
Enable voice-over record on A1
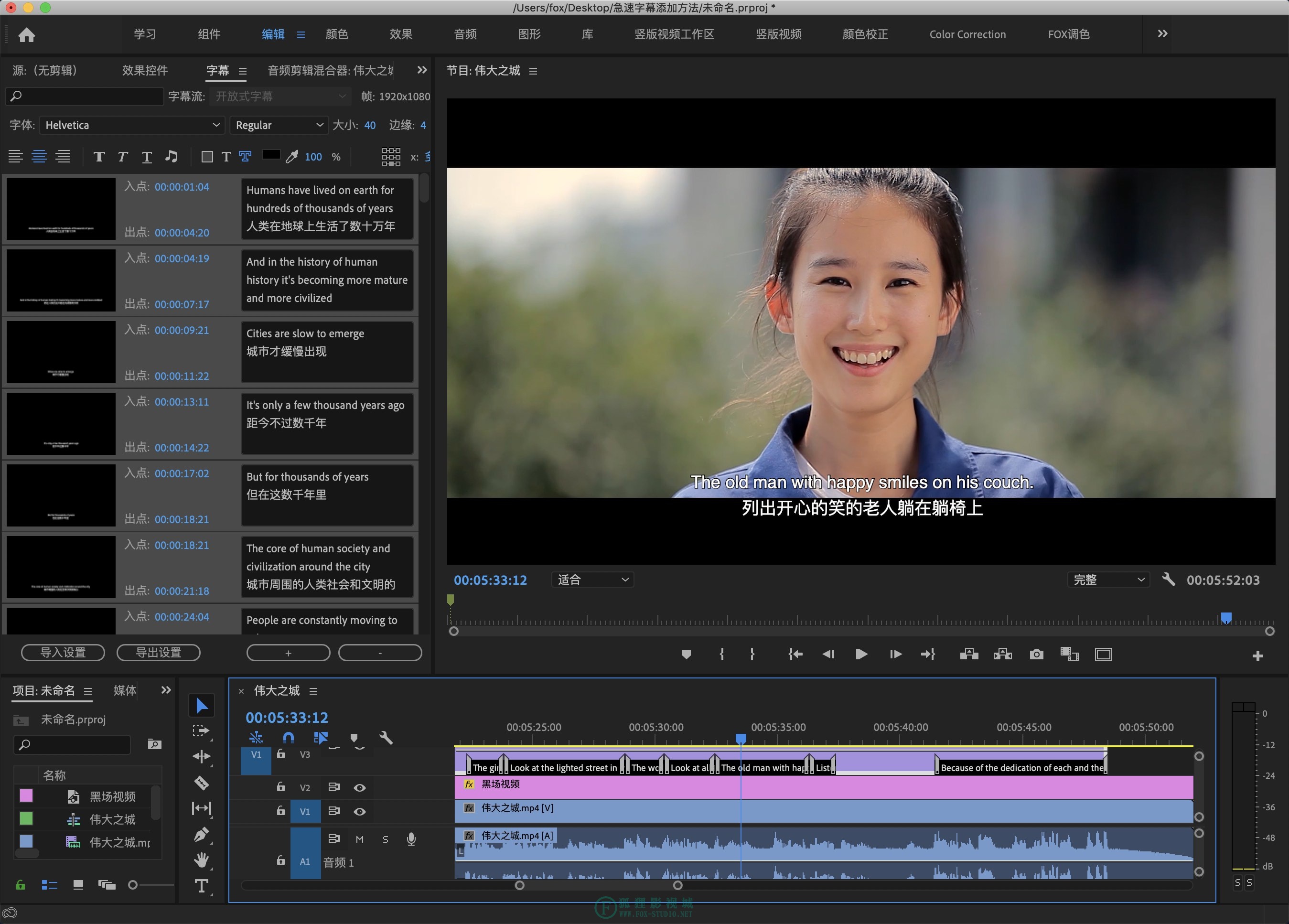[411, 839]
